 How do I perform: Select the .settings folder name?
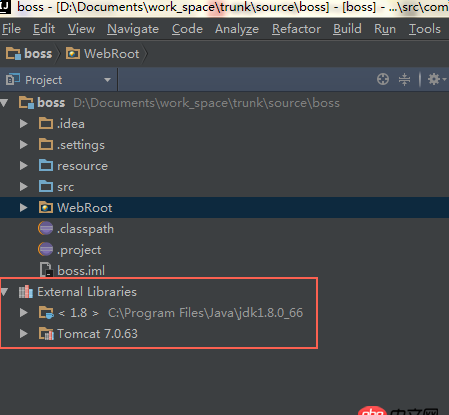pos(81,145)
